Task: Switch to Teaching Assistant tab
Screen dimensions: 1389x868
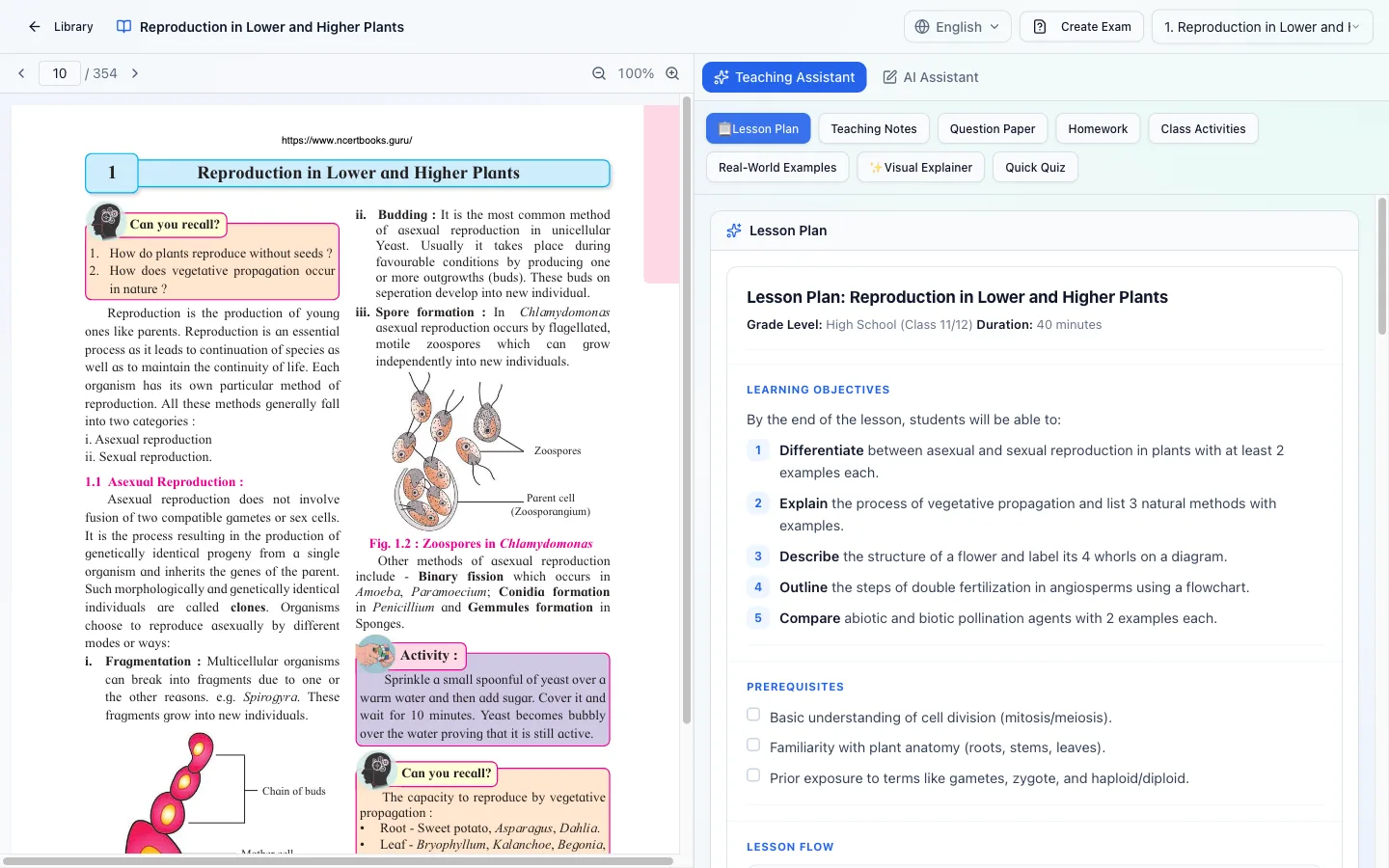Action: coord(784,77)
